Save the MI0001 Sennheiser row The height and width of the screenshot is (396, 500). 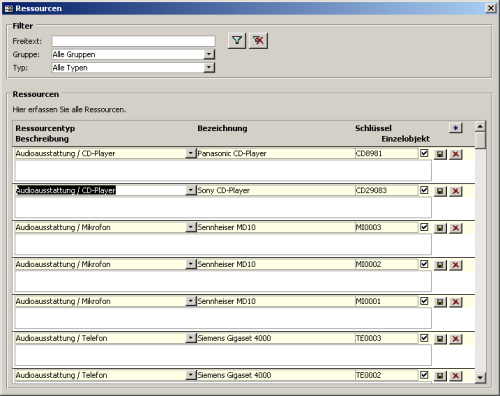(x=440, y=302)
